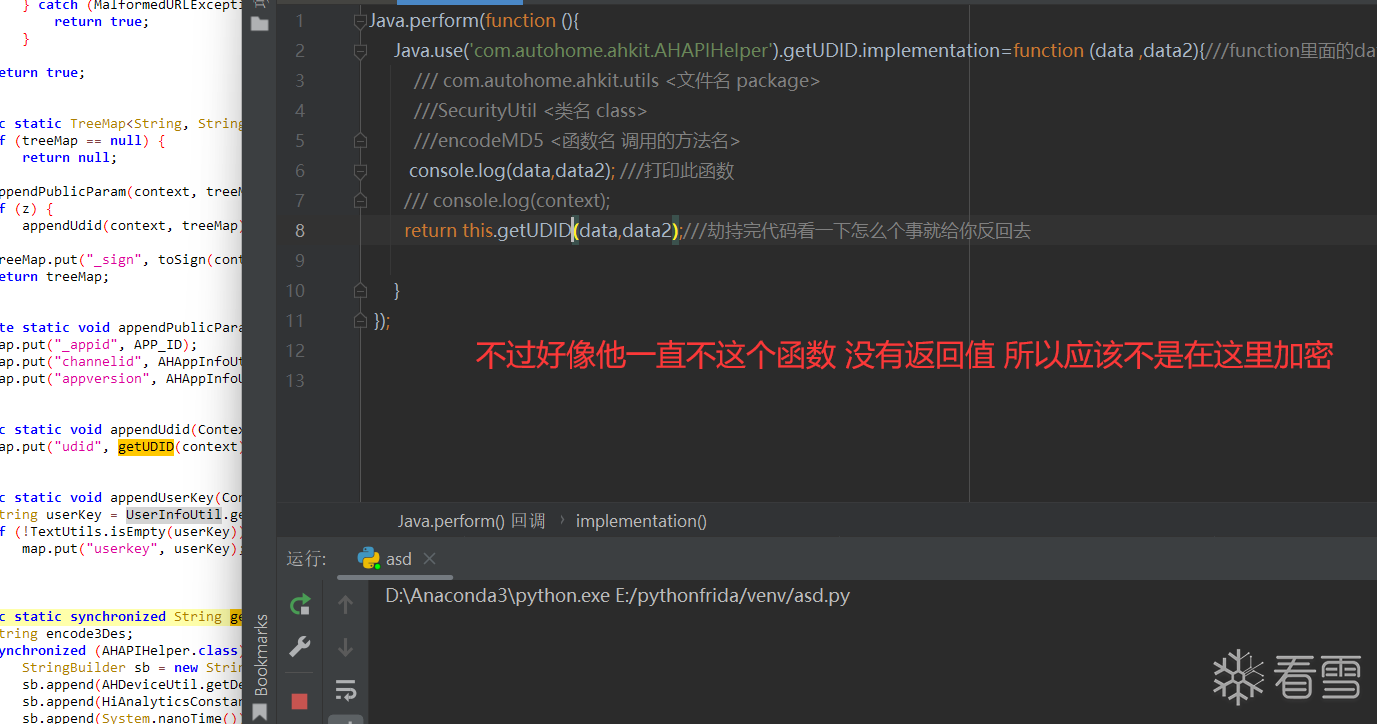Viewport: 1377px width, 724px height.
Task: Click the up arrow in Run console
Action: (x=346, y=604)
